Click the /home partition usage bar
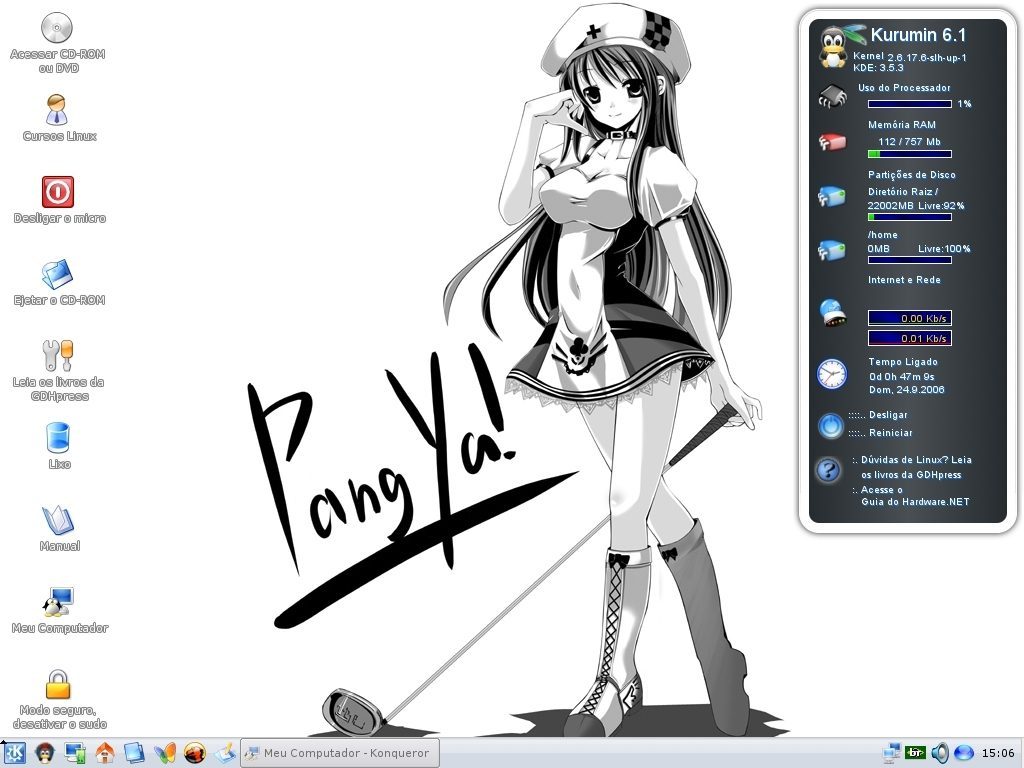 910,260
